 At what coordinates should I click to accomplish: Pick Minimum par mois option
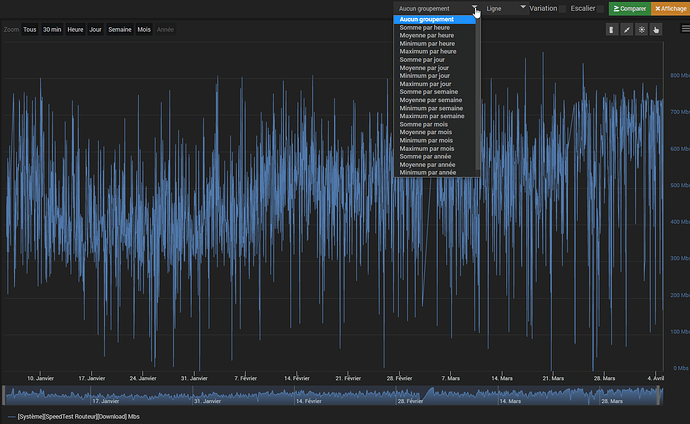[427, 140]
